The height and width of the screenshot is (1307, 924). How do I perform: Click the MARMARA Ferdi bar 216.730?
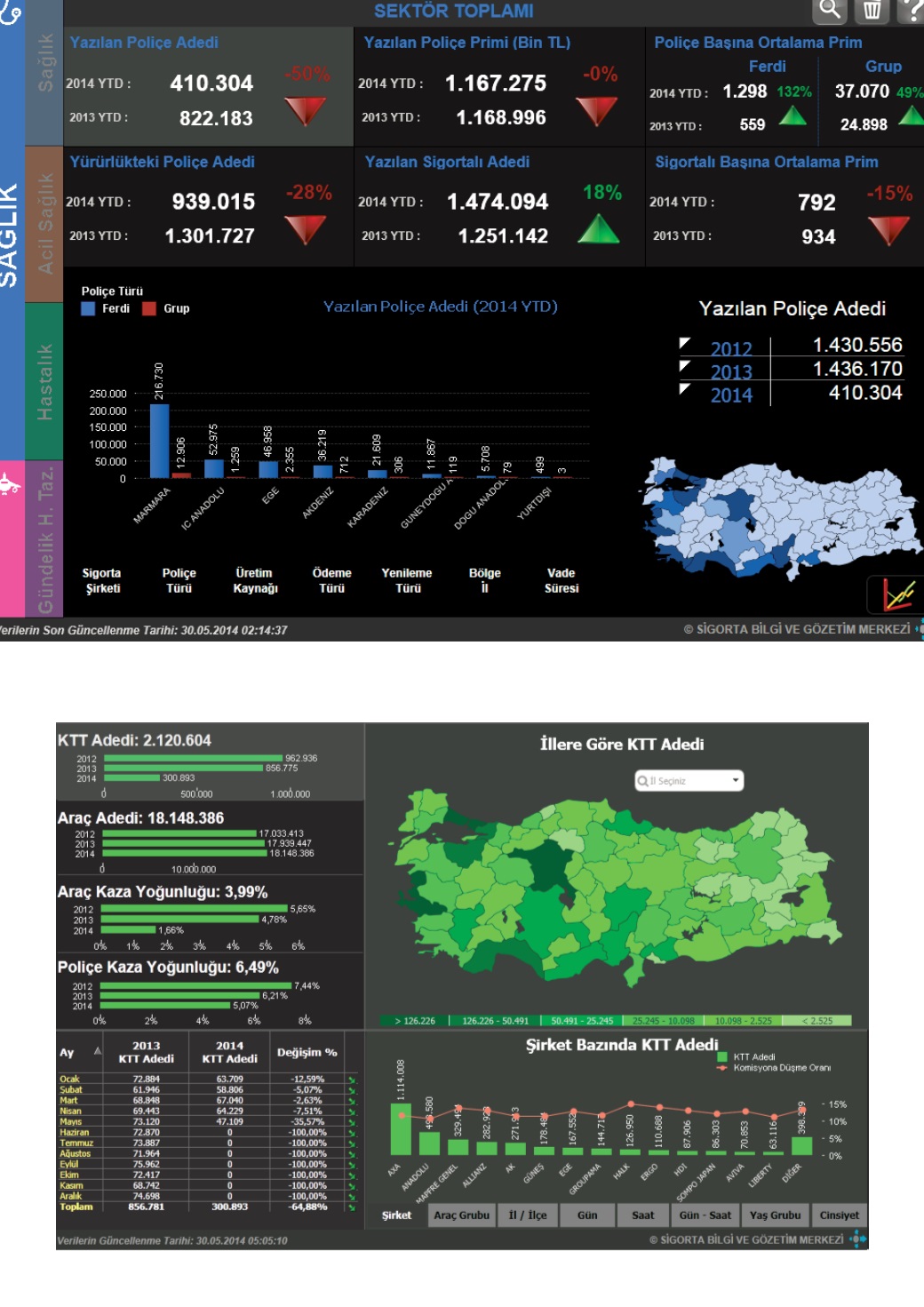pos(159,441)
